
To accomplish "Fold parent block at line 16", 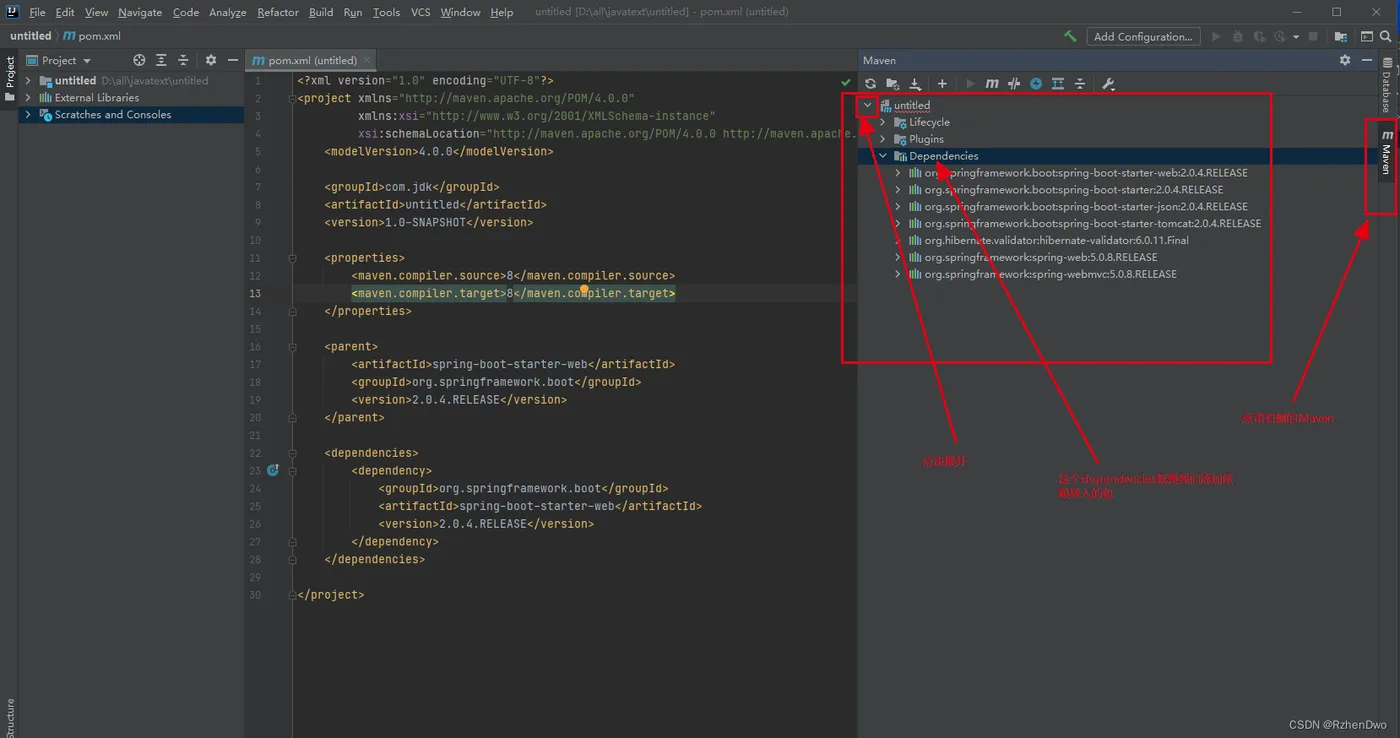I will pos(292,347).
